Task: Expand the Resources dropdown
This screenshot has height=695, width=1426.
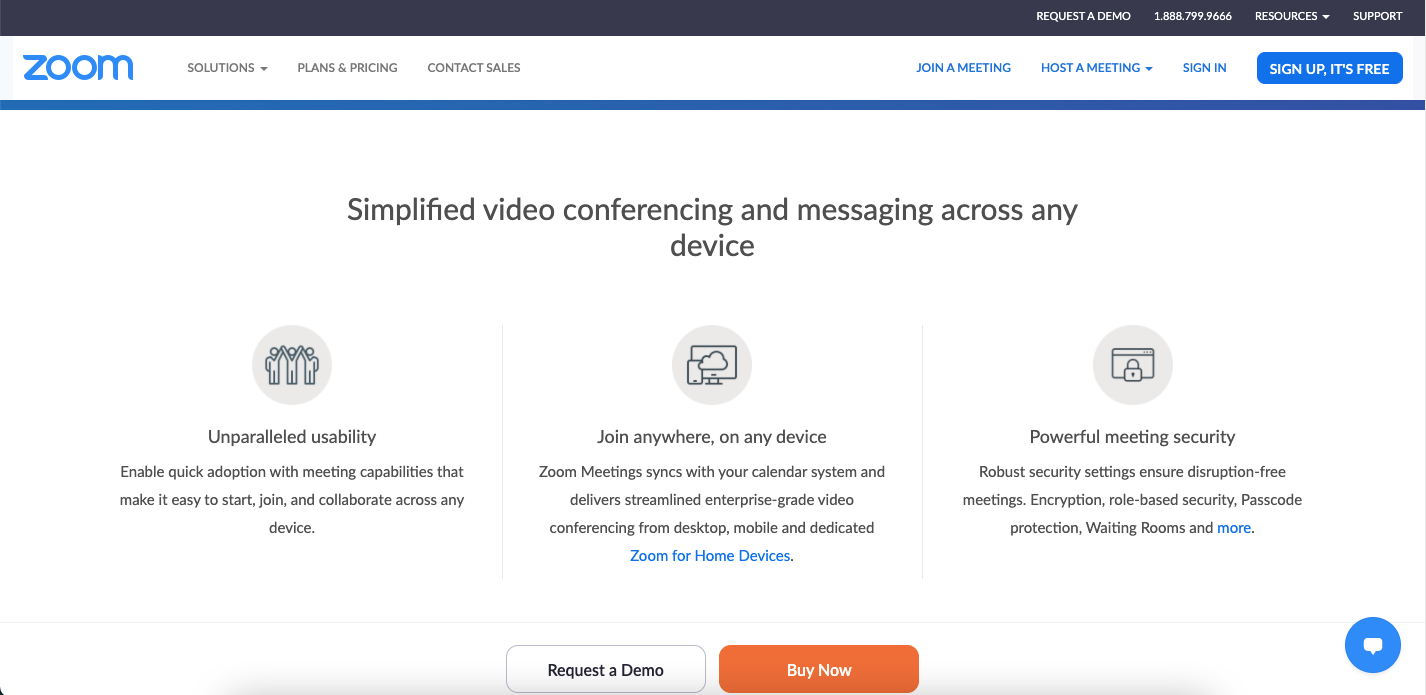Action: coord(1291,16)
